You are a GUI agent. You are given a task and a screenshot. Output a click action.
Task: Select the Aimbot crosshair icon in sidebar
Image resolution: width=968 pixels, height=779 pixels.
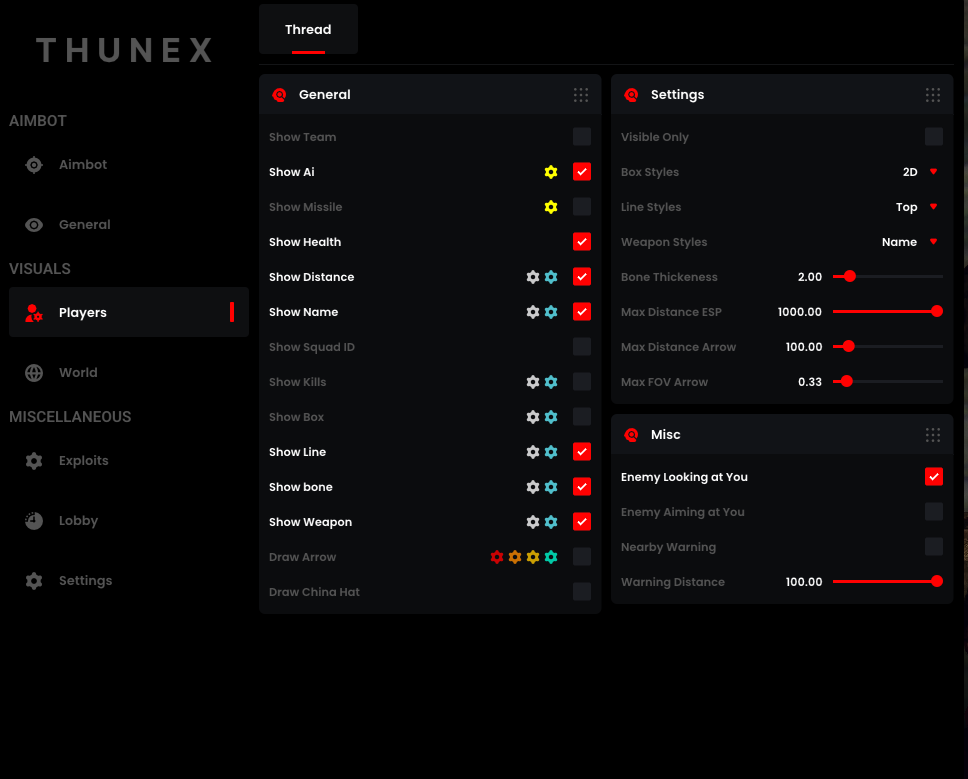point(33,164)
